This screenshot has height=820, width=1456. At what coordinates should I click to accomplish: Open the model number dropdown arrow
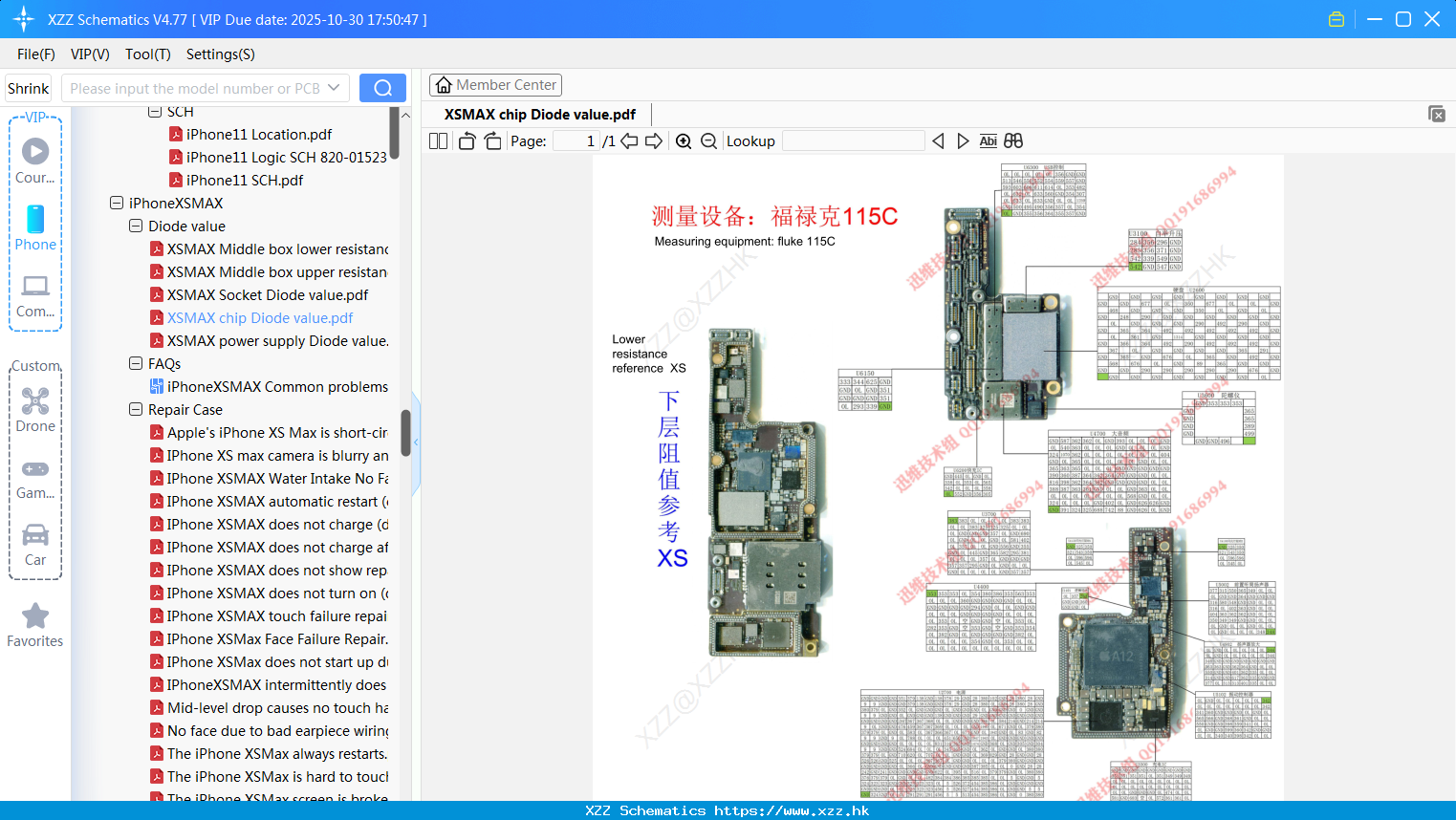(334, 88)
